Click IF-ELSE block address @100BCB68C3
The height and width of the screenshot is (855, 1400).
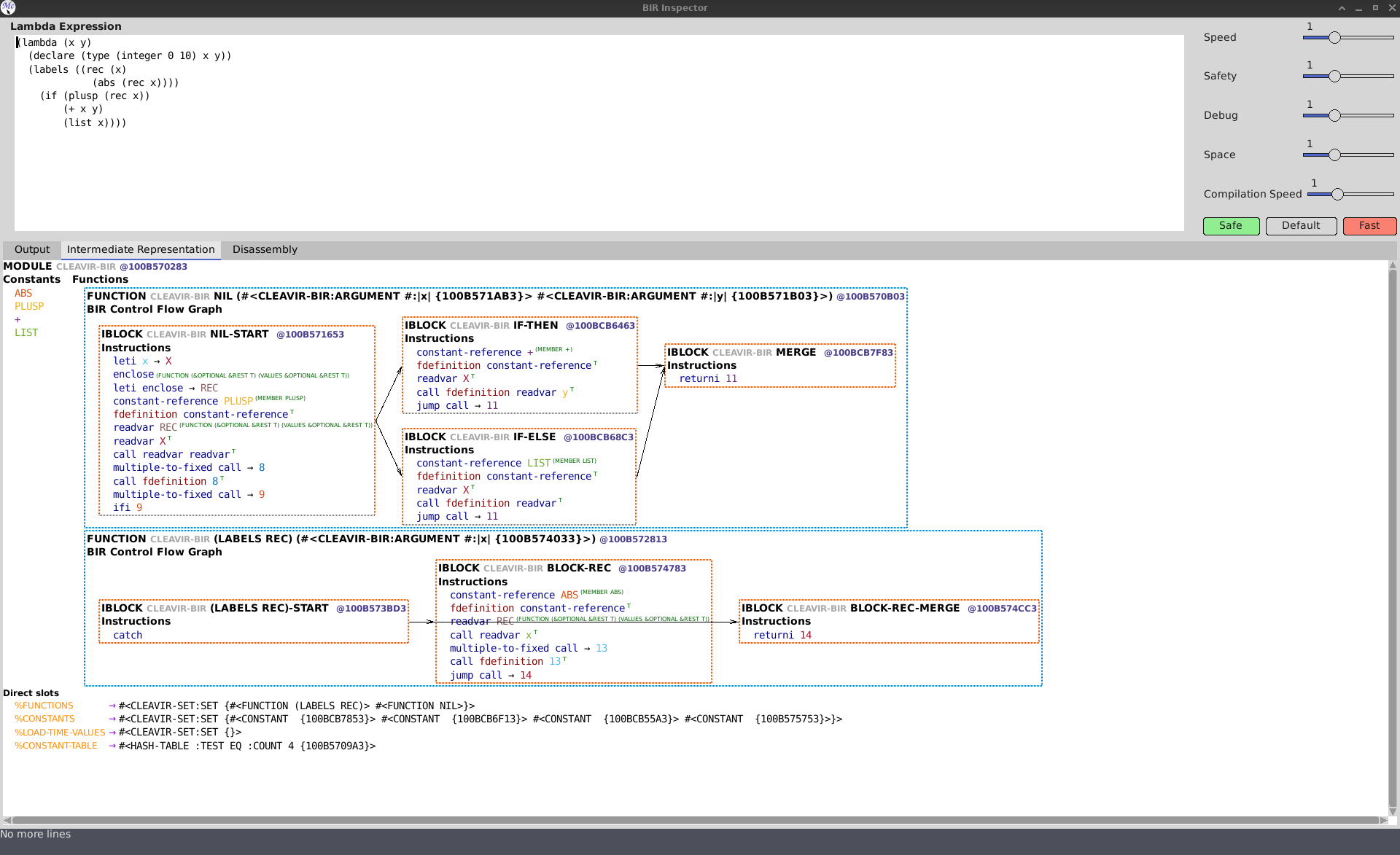coord(598,437)
